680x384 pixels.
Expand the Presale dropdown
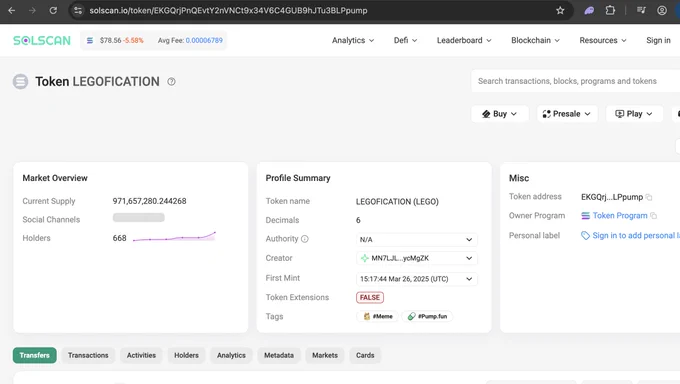tap(567, 114)
